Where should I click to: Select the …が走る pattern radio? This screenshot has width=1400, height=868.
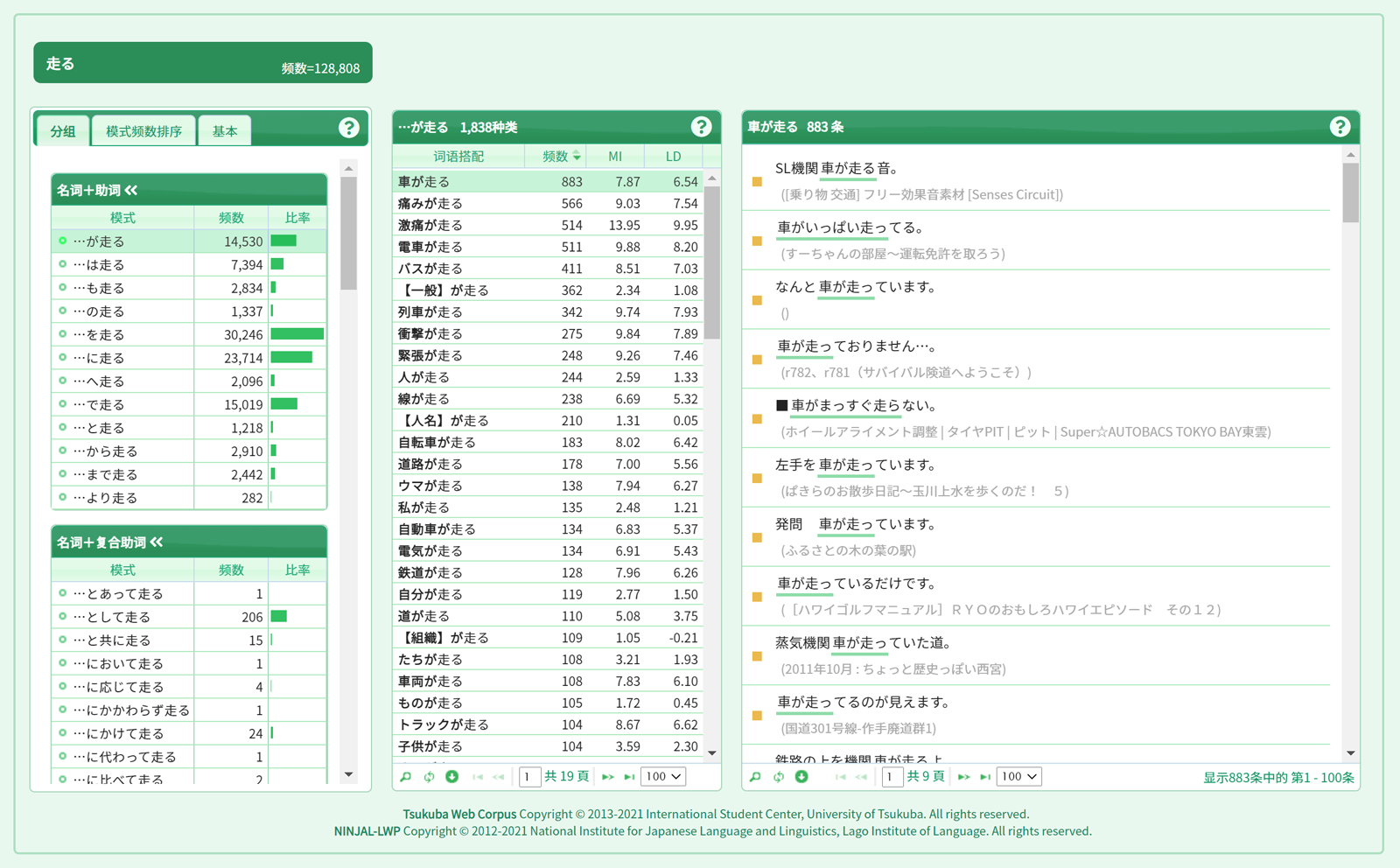pyautogui.click(x=62, y=241)
